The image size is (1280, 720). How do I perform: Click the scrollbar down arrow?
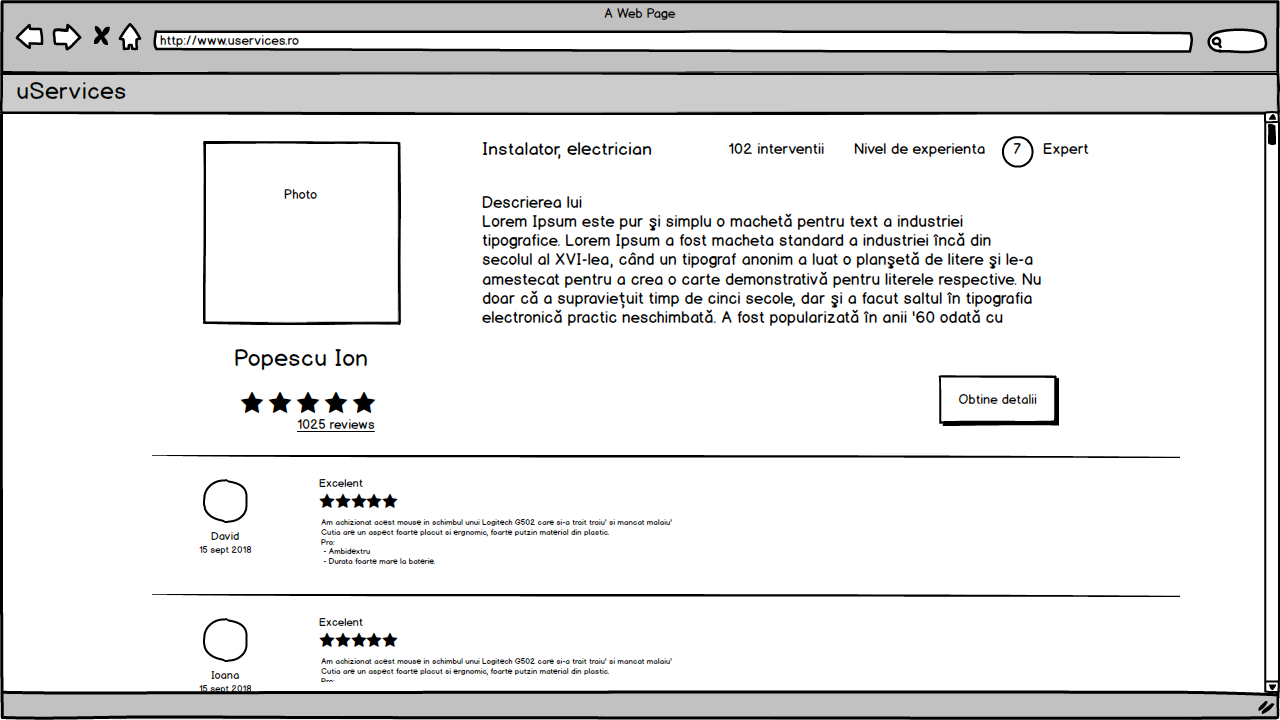coord(1272,686)
